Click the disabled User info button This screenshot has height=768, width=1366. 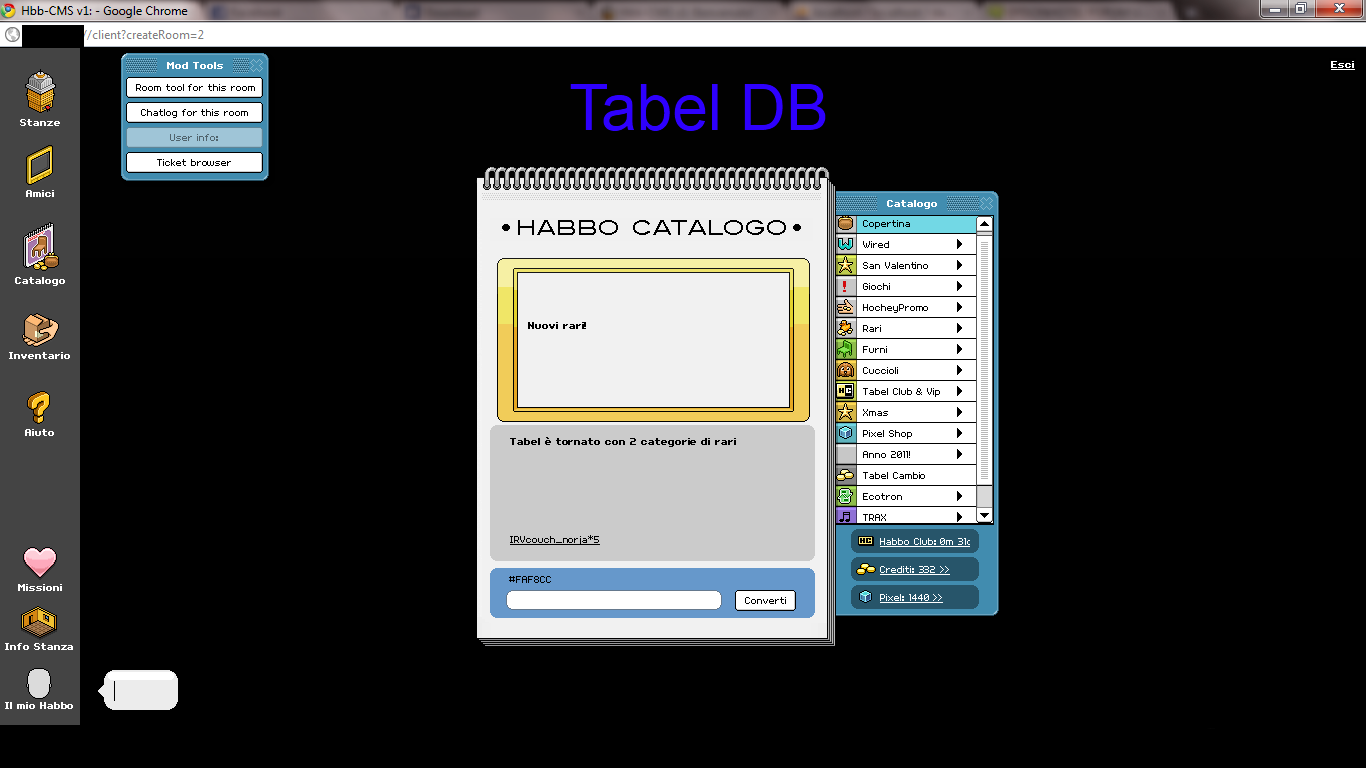(x=195, y=138)
